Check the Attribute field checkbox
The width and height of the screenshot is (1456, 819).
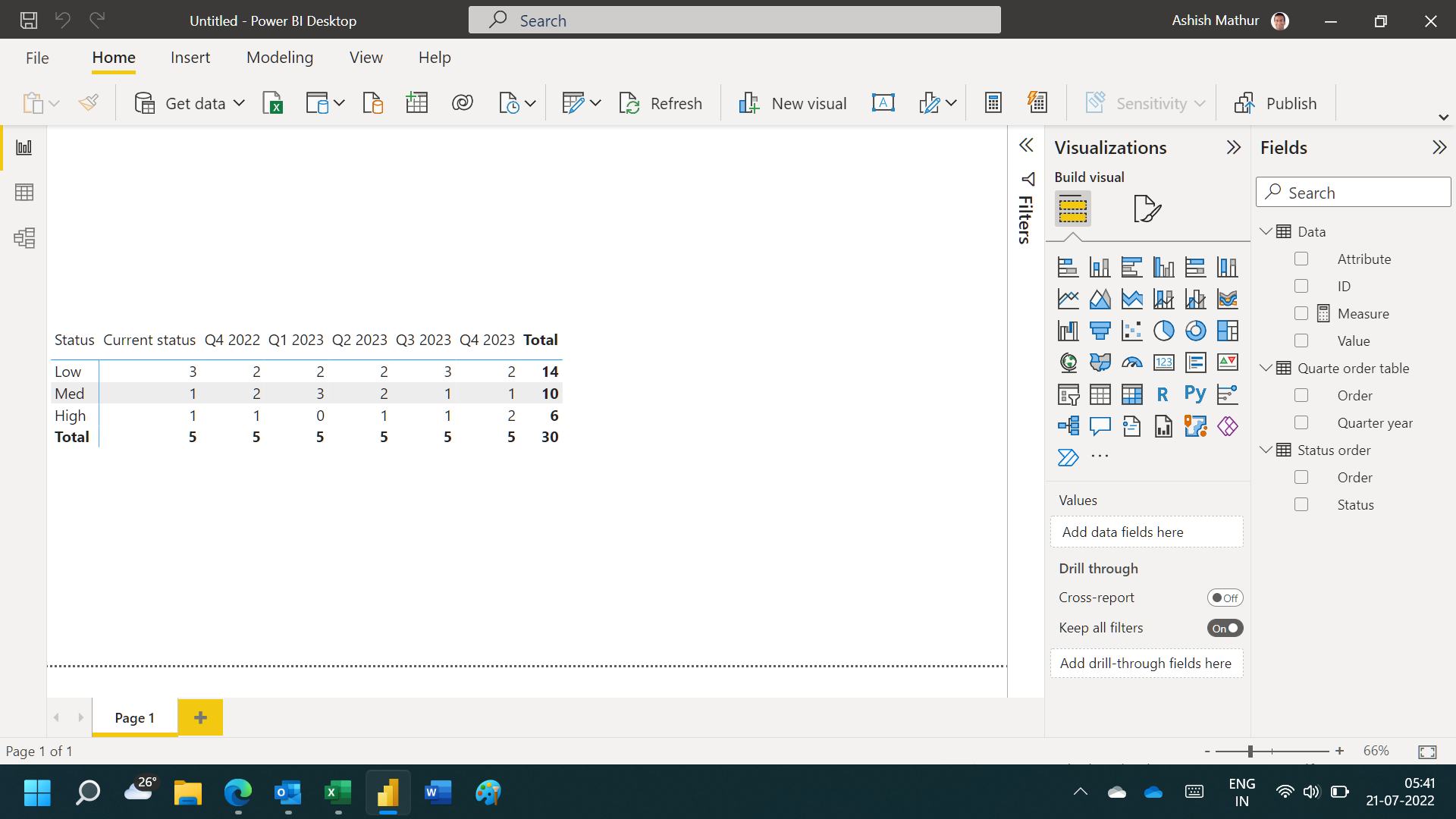coord(1301,259)
